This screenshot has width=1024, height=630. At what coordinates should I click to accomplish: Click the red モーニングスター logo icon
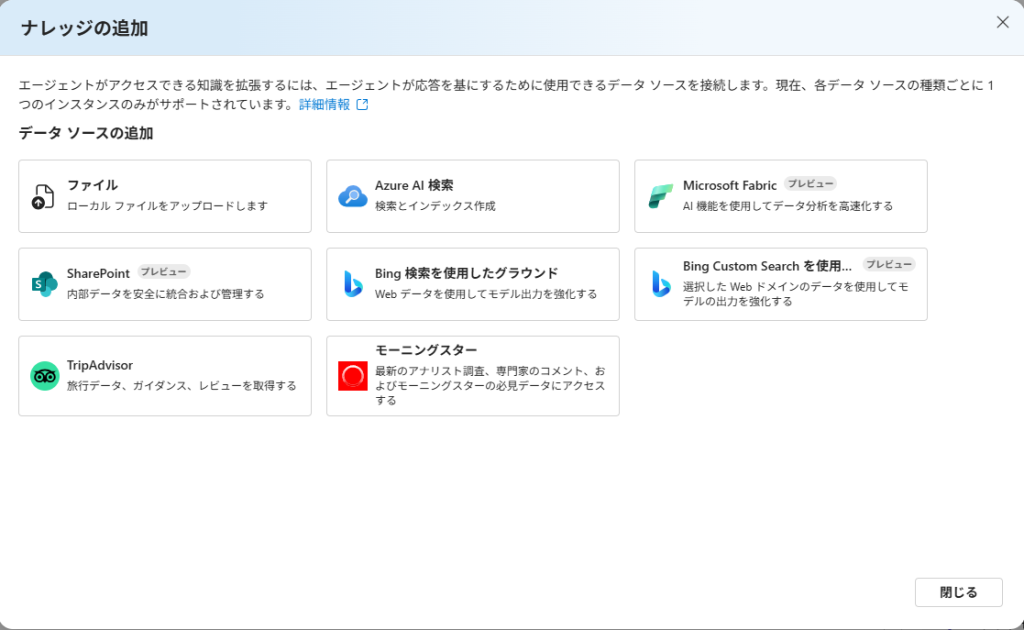click(352, 376)
